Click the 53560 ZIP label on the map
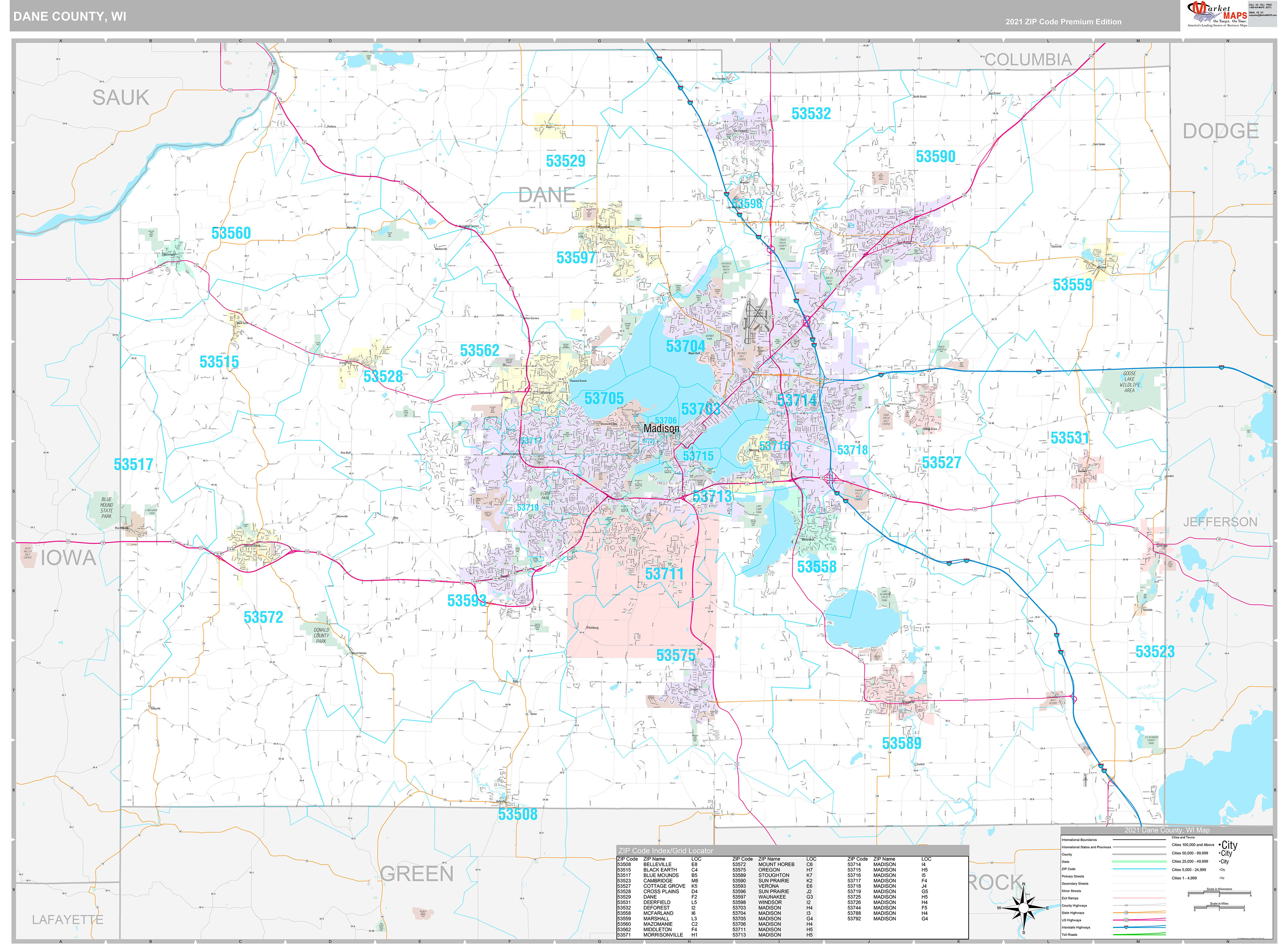 [x=231, y=233]
